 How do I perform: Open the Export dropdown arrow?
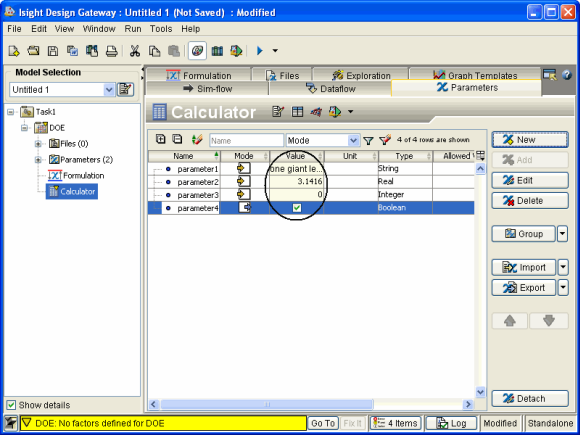tap(562, 287)
